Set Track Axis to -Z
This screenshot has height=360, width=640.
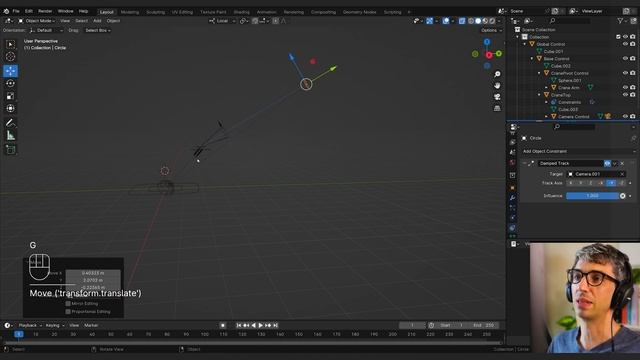coord(621,183)
